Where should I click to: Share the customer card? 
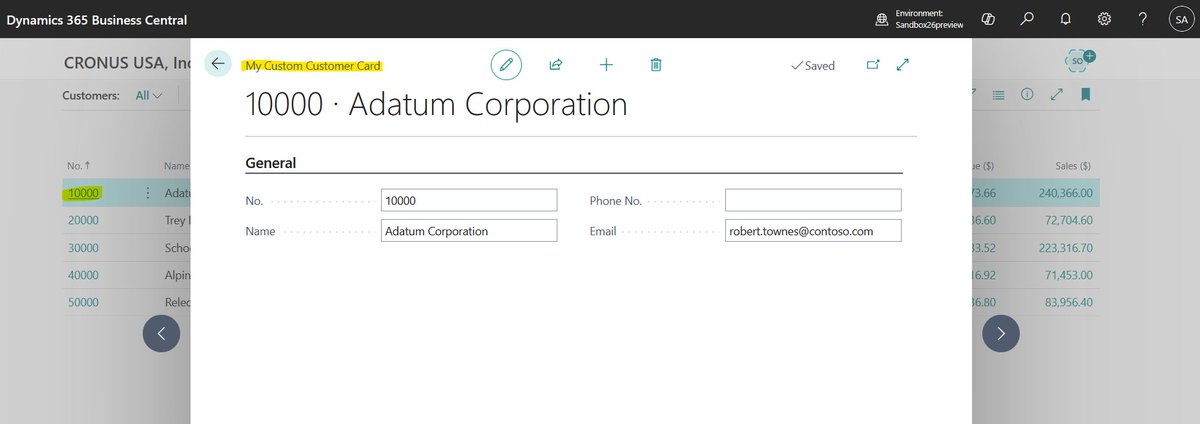coord(556,65)
